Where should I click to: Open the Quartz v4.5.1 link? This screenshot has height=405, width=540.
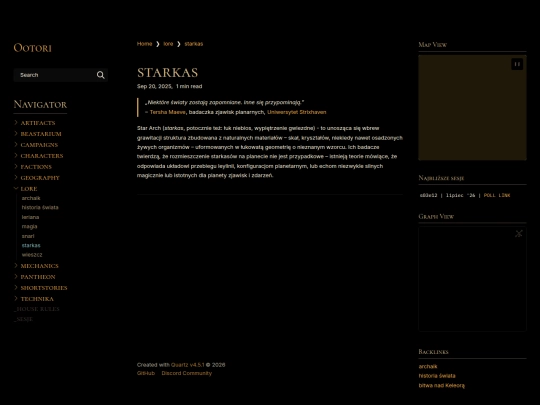[188, 365]
